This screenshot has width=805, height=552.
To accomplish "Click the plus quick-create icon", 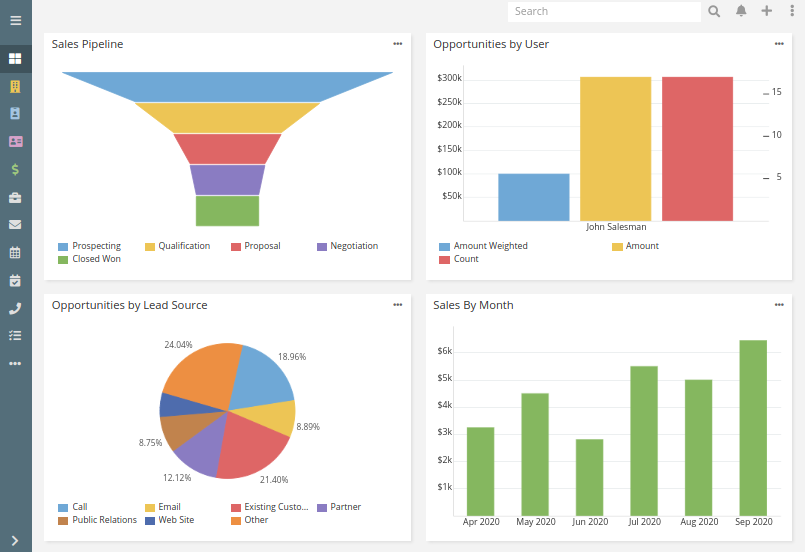I will point(766,11).
